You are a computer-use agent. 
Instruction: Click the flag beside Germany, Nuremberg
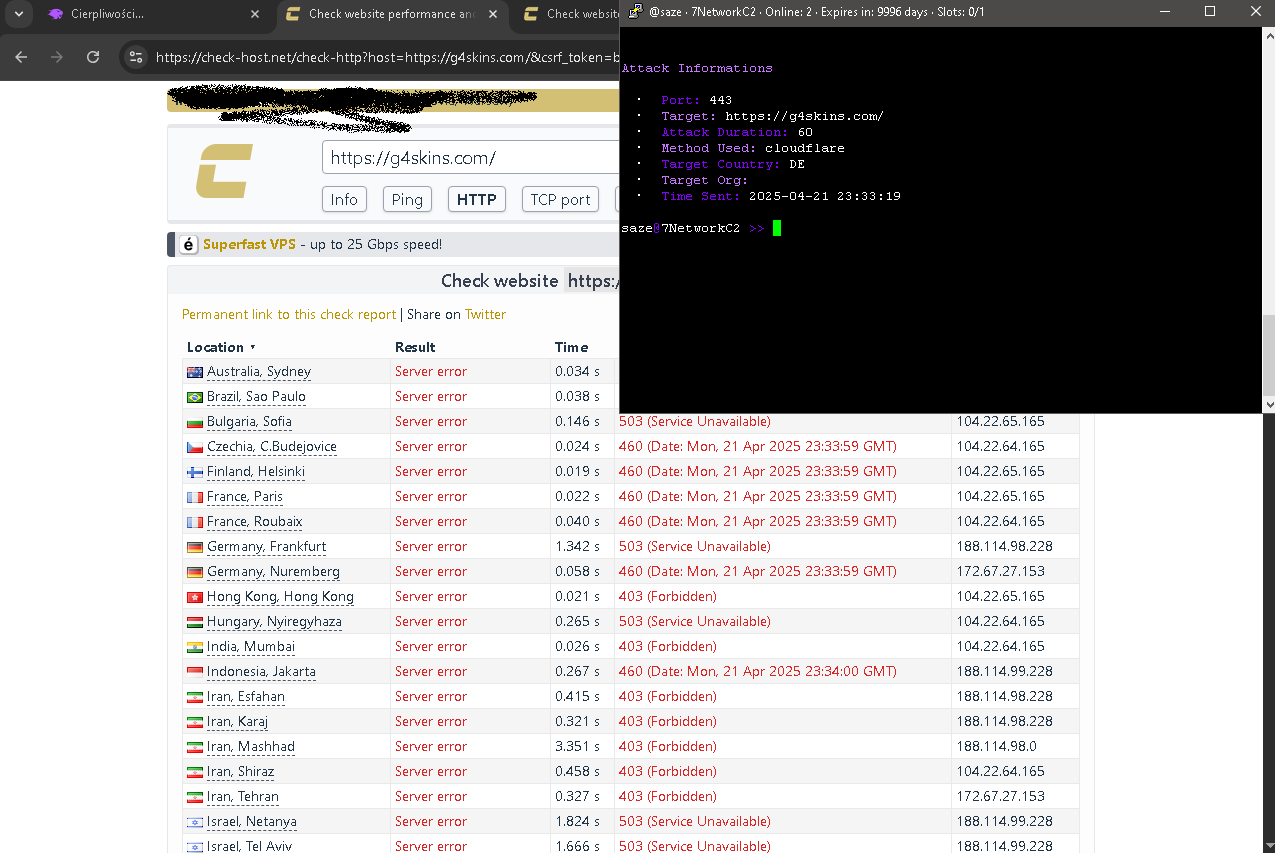195,572
